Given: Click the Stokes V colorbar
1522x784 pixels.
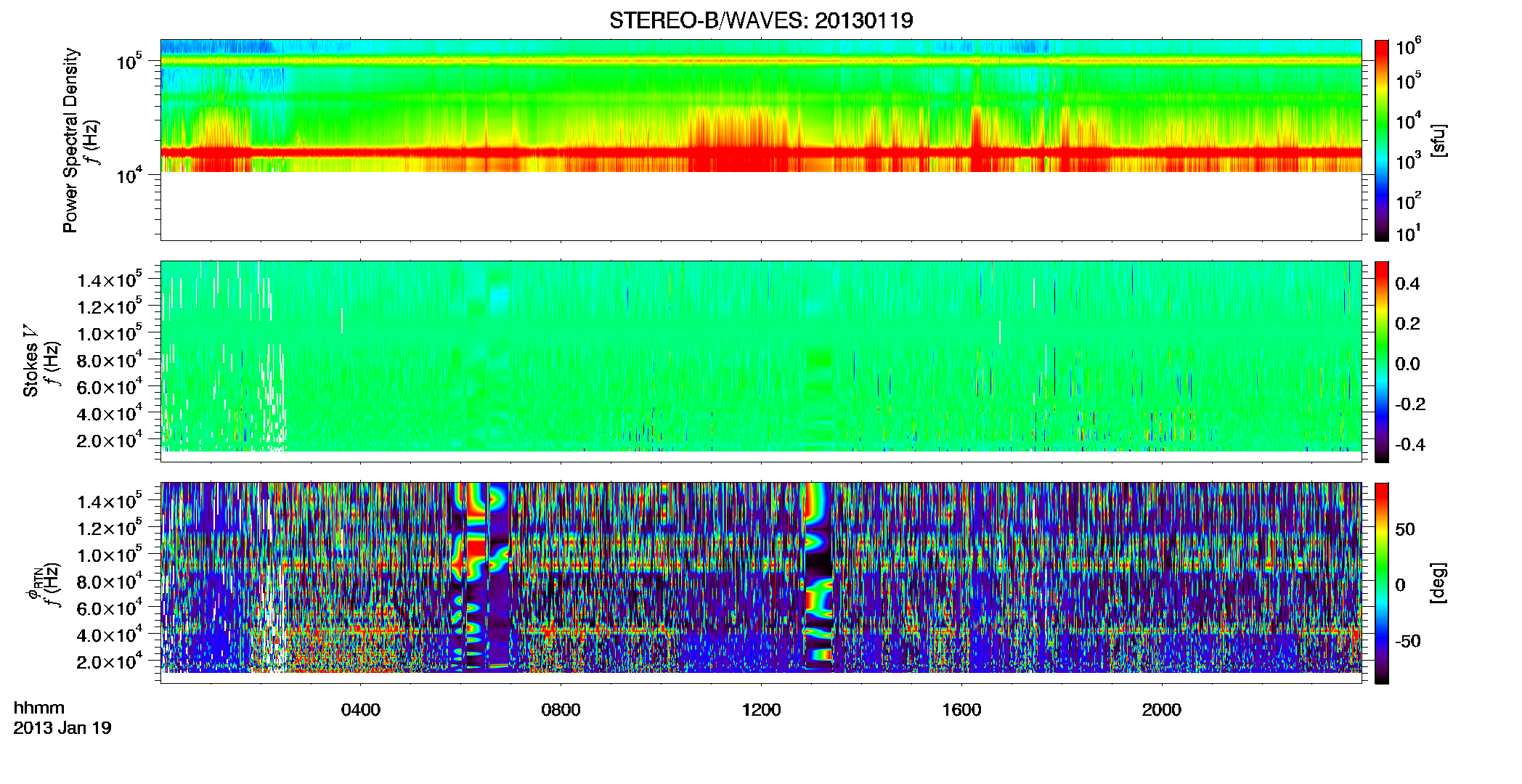Looking at the screenshot, I should point(1382,362).
